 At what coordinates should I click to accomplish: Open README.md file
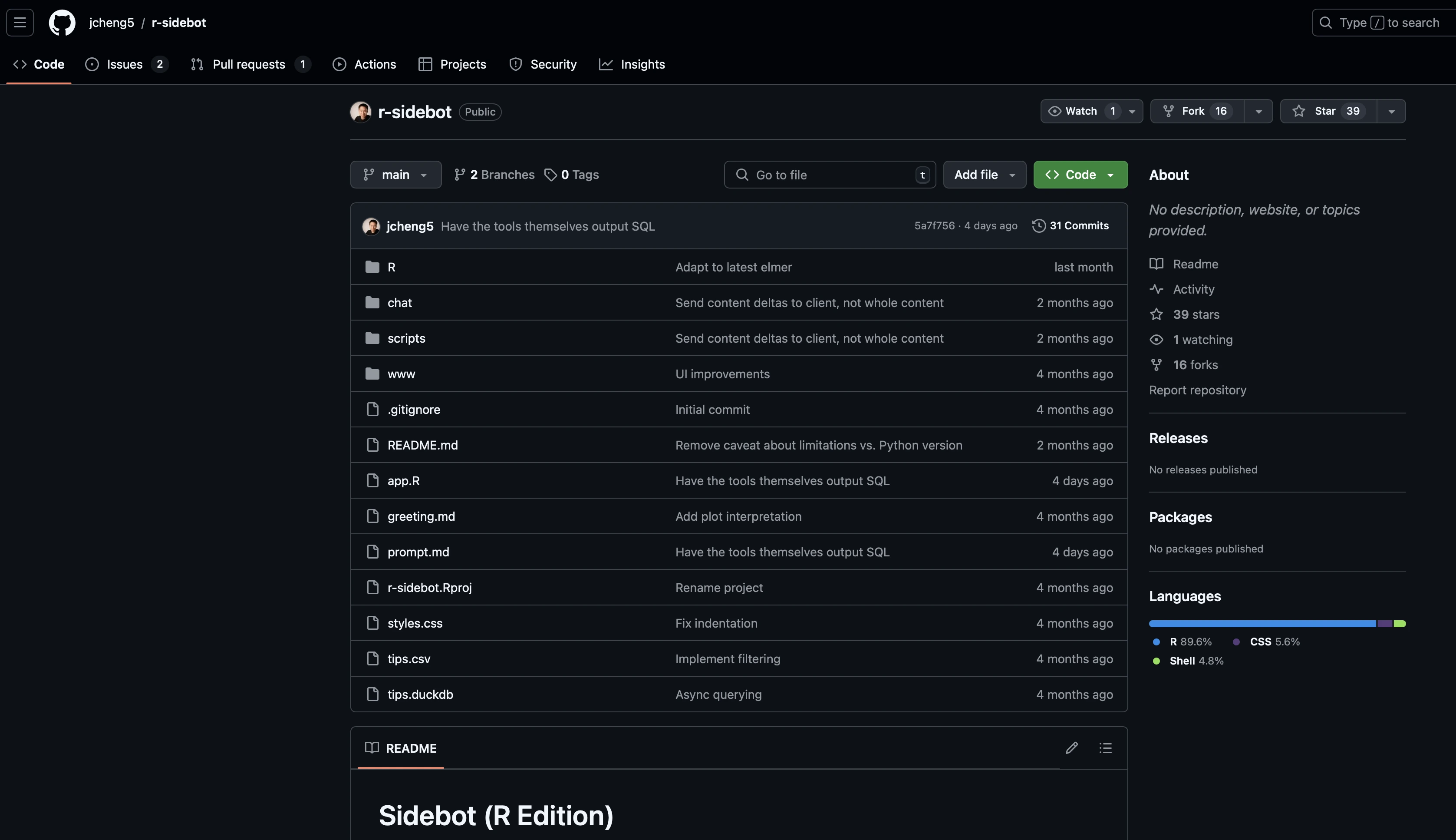point(423,445)
